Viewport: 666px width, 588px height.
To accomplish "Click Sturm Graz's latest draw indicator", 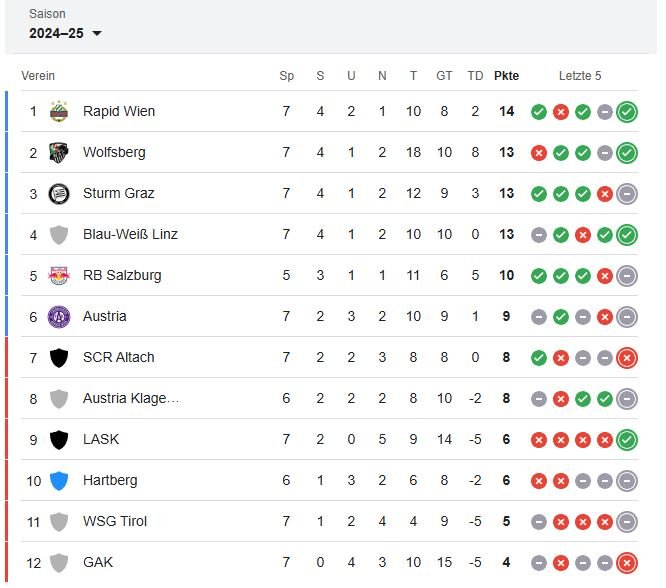I will tap(627, 194).
